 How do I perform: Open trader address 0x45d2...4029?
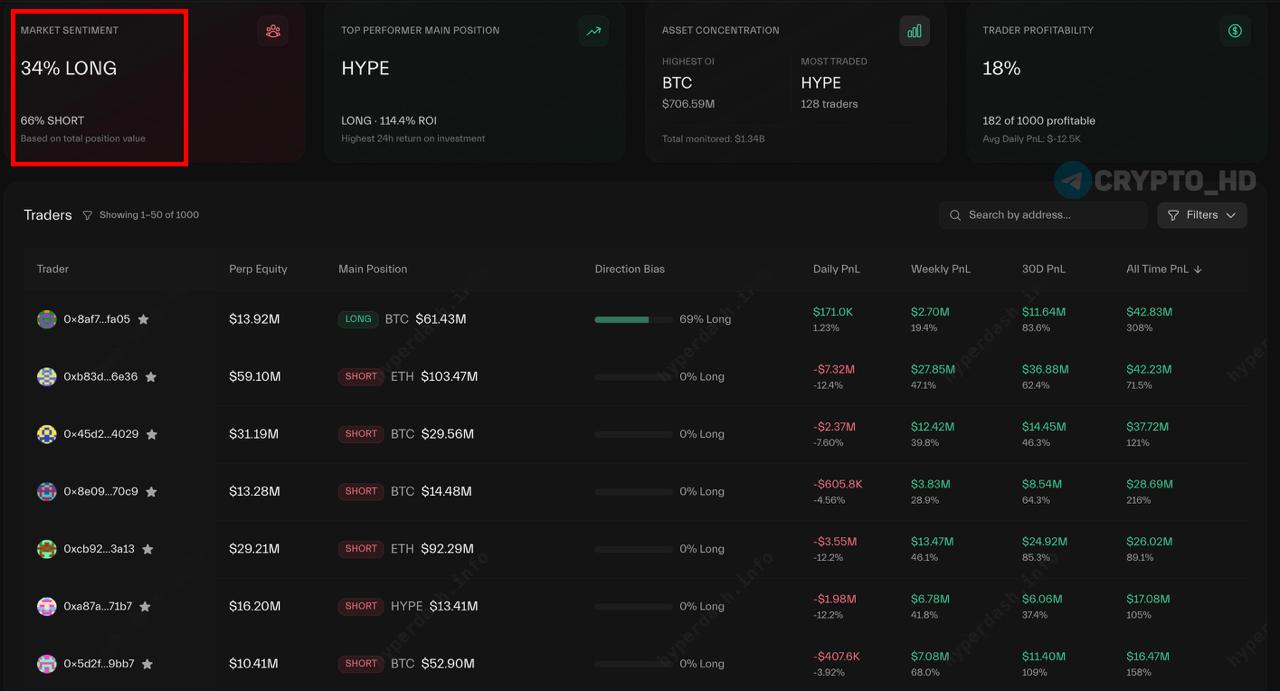101,434
